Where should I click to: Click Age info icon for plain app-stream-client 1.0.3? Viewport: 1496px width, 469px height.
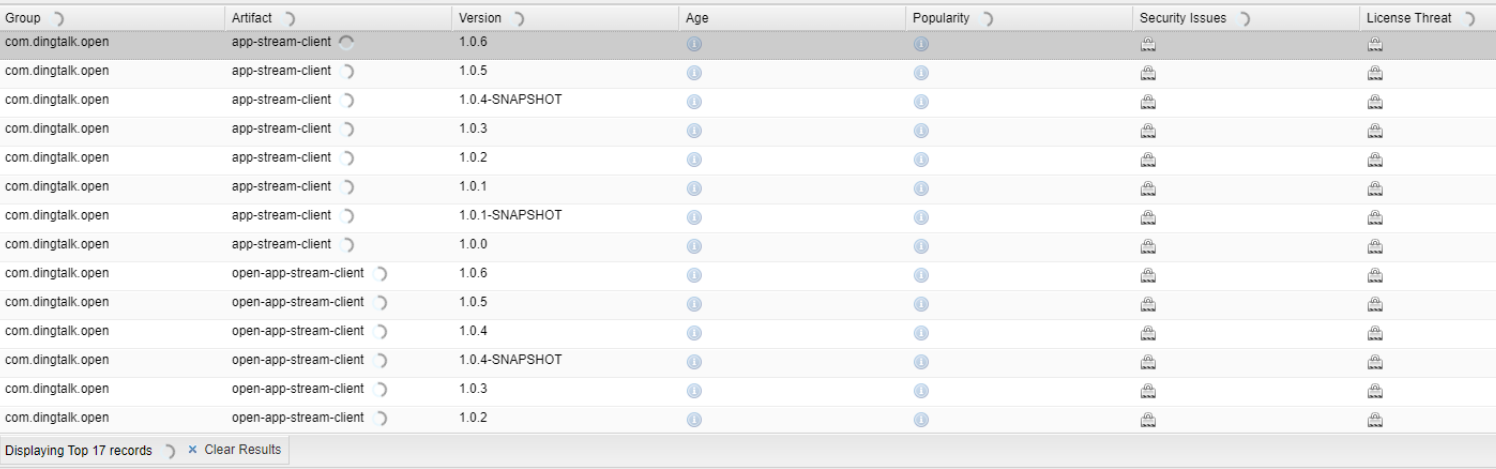[694, 131]
